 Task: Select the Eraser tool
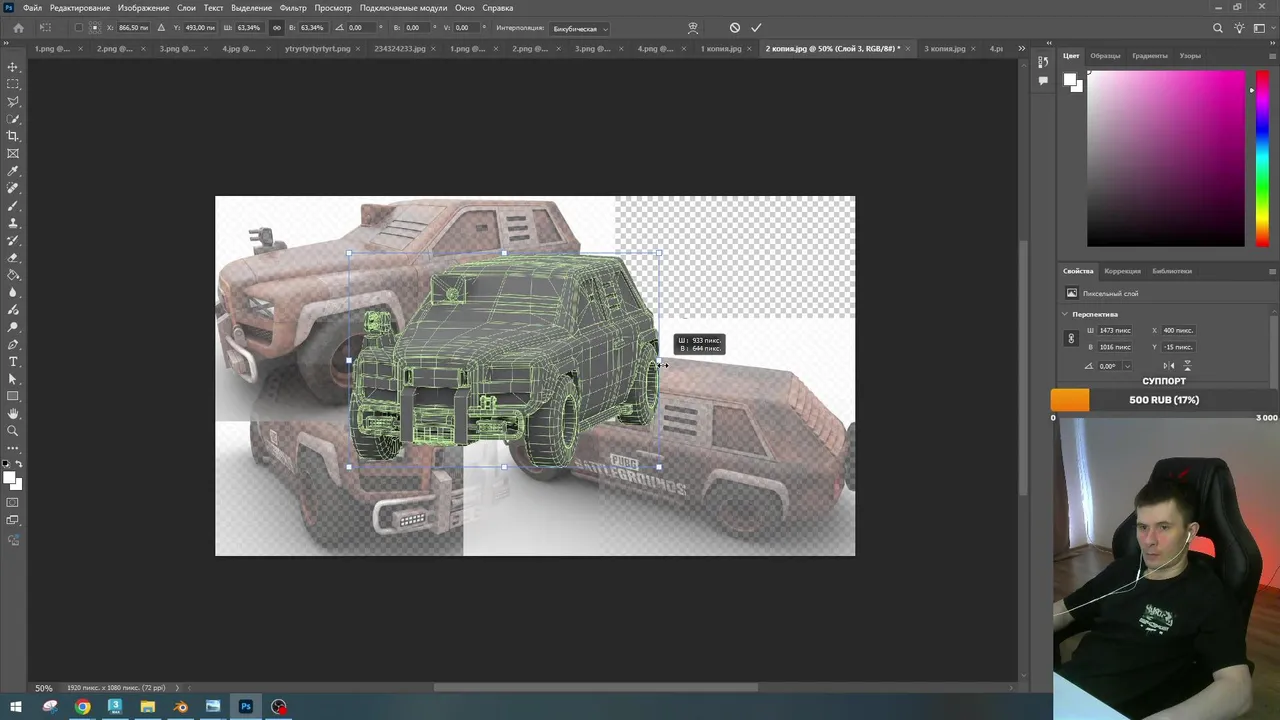13,258
